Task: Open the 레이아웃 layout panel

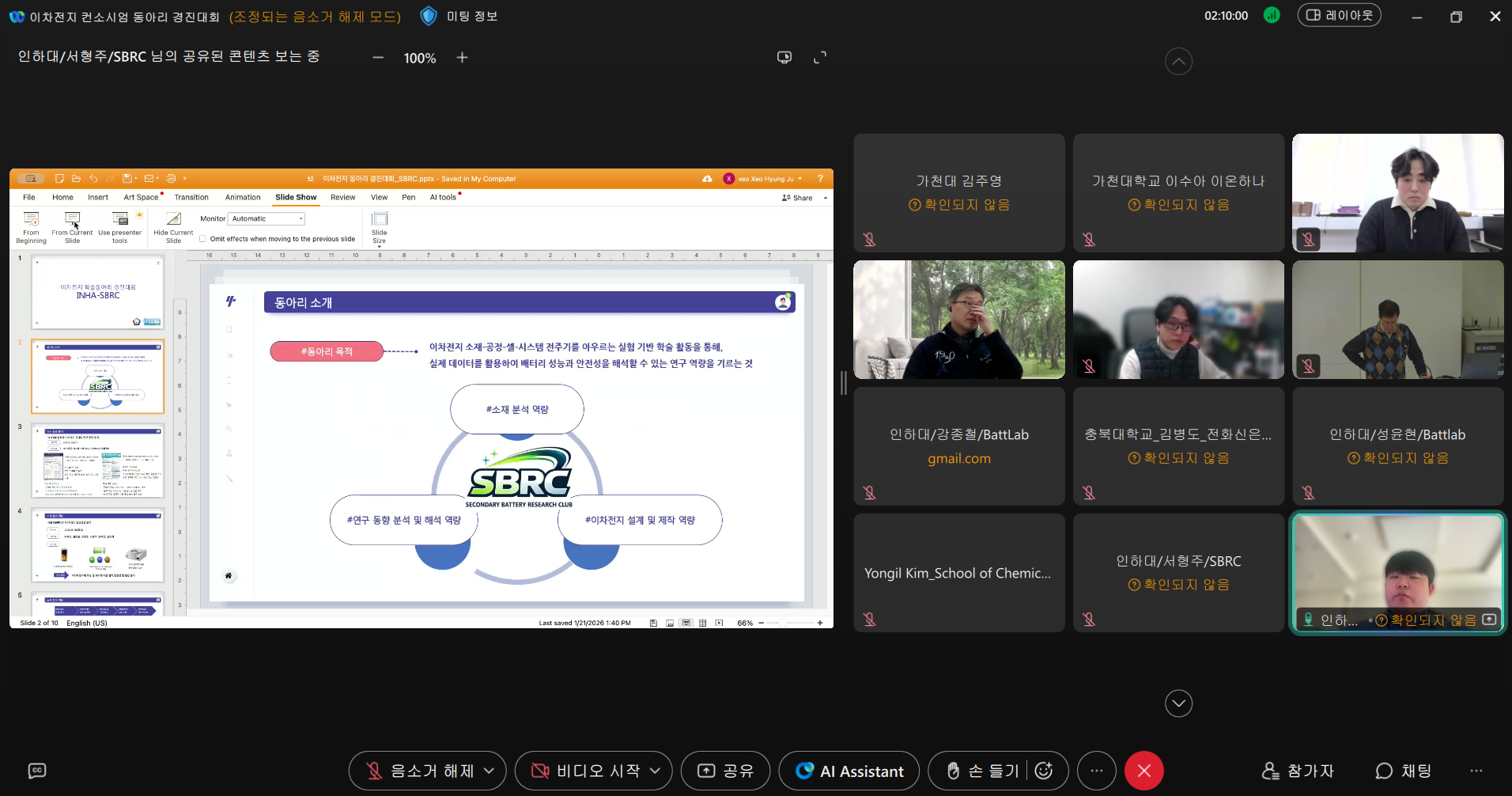Action: click(x=1339, y=15)
